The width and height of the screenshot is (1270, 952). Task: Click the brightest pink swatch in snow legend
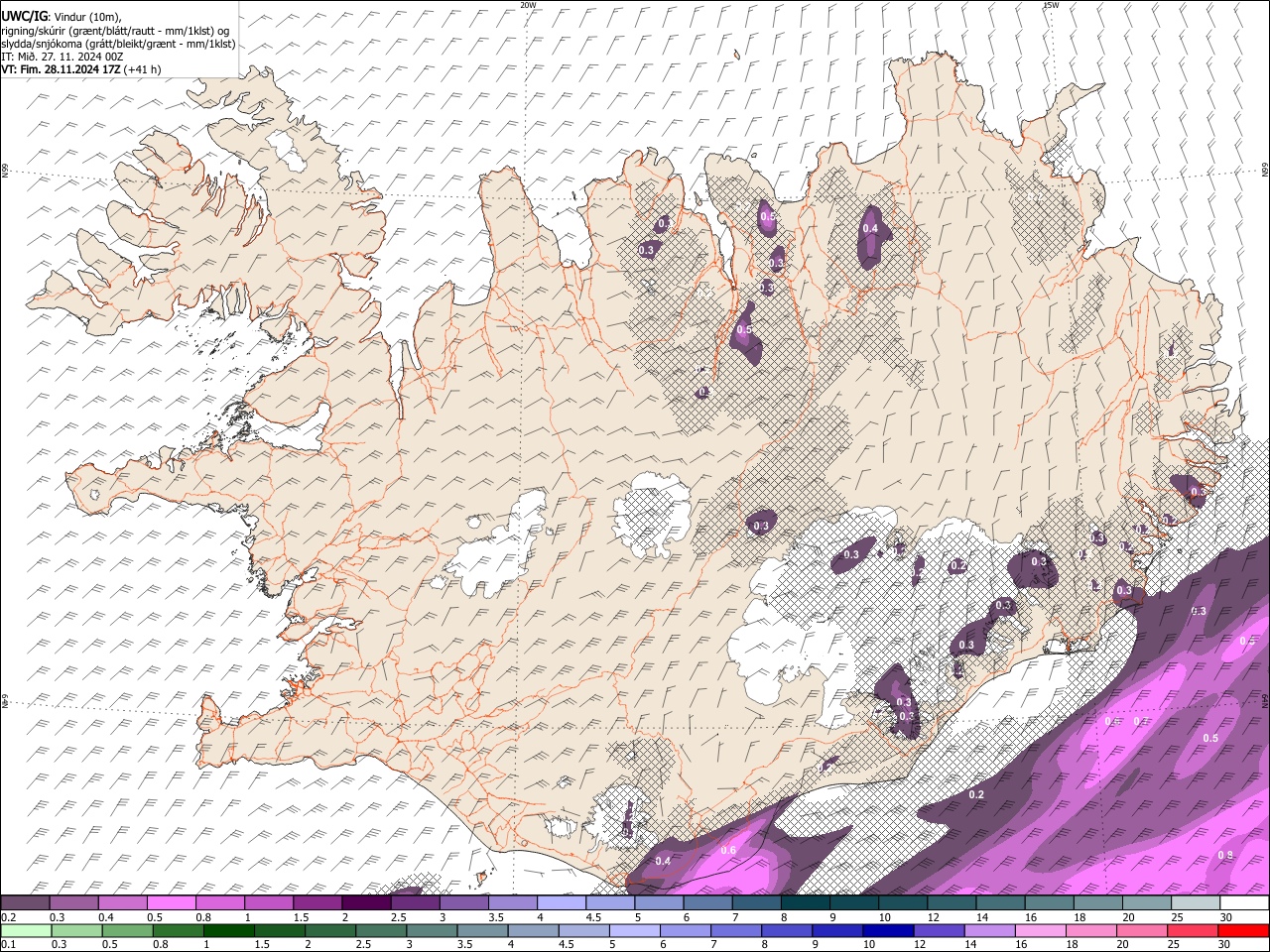coord(172,903)
